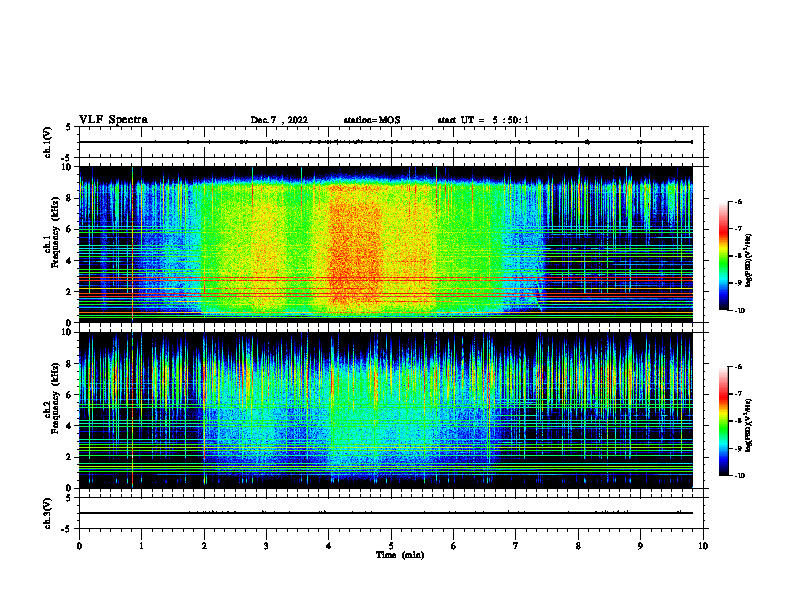Image resolution: width=792 pixels, height=612 pixels.
Task: Click the ch.1 frequency axis "4" tick
Action: tap(70, 261)
